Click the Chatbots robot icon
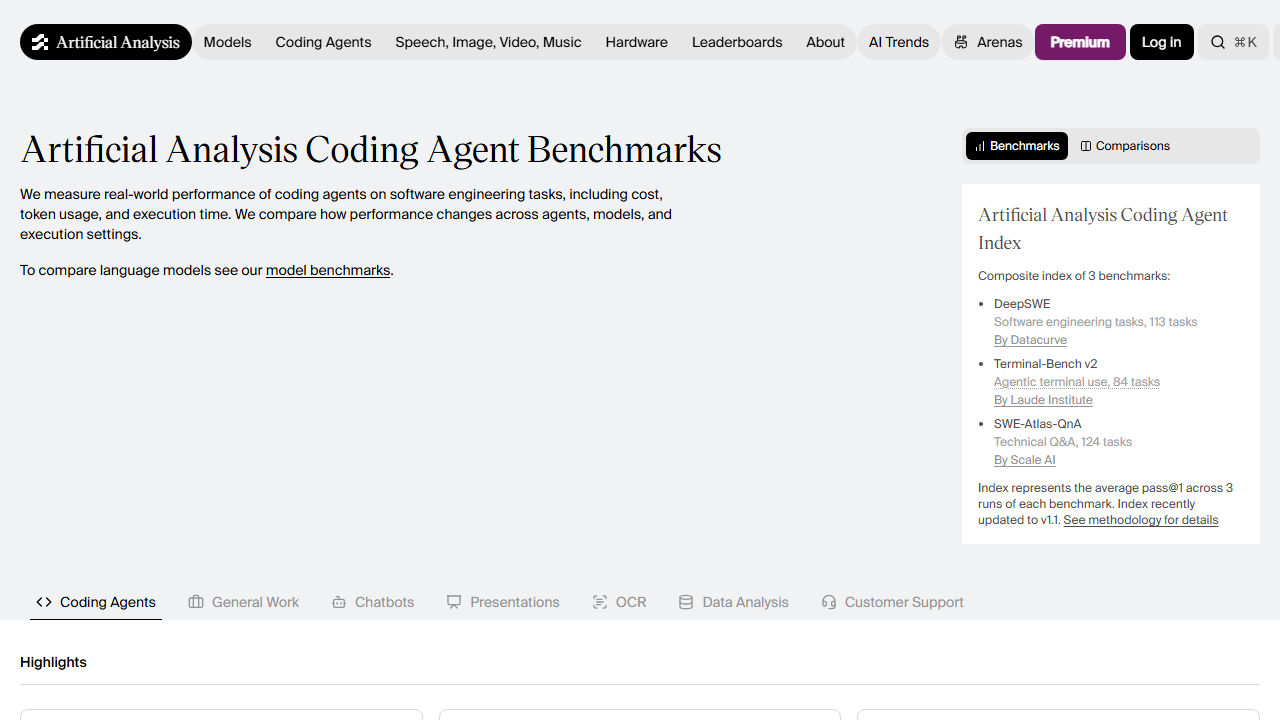Image resolution: width=1280 pixels, height=720 pixels. tap(339, 602)
